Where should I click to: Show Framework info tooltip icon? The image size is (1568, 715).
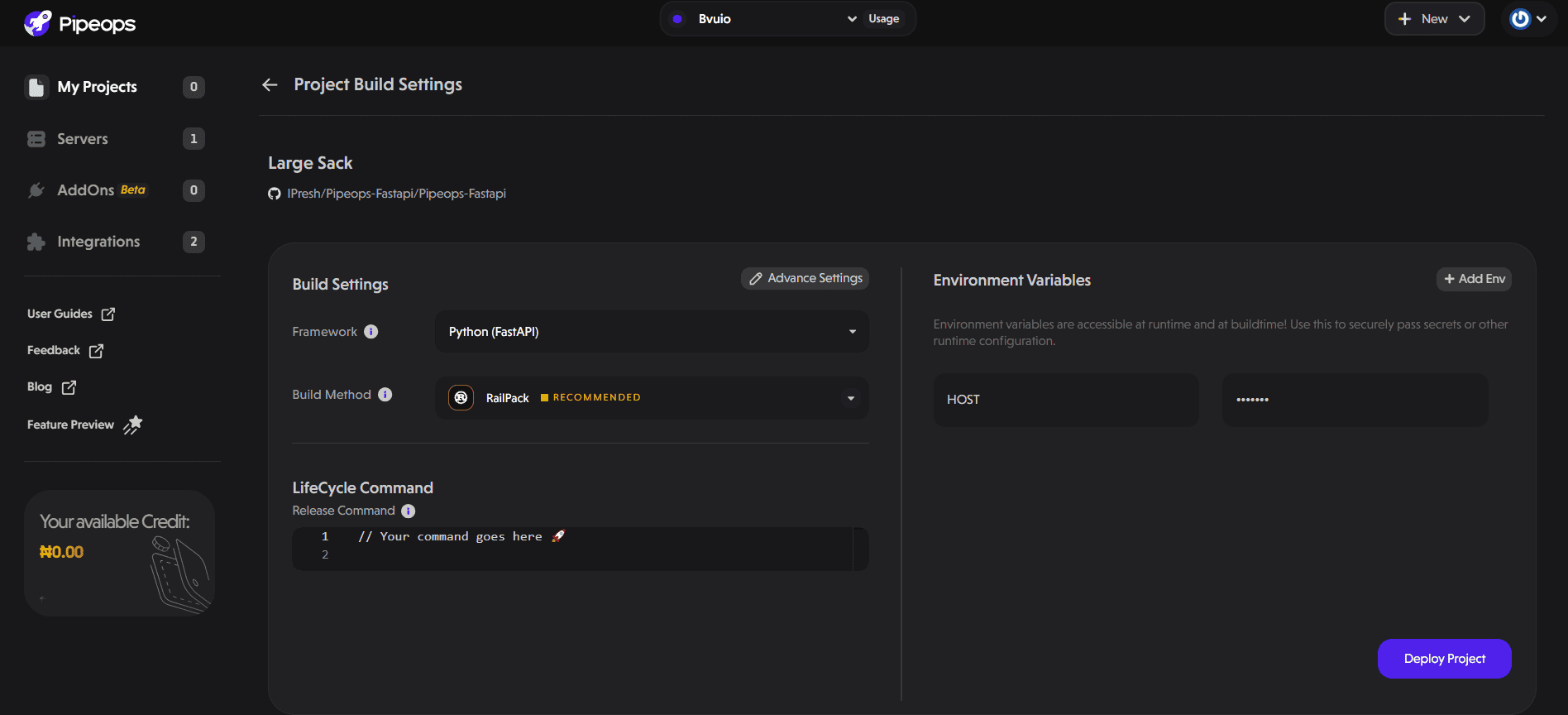pos(371,332)
